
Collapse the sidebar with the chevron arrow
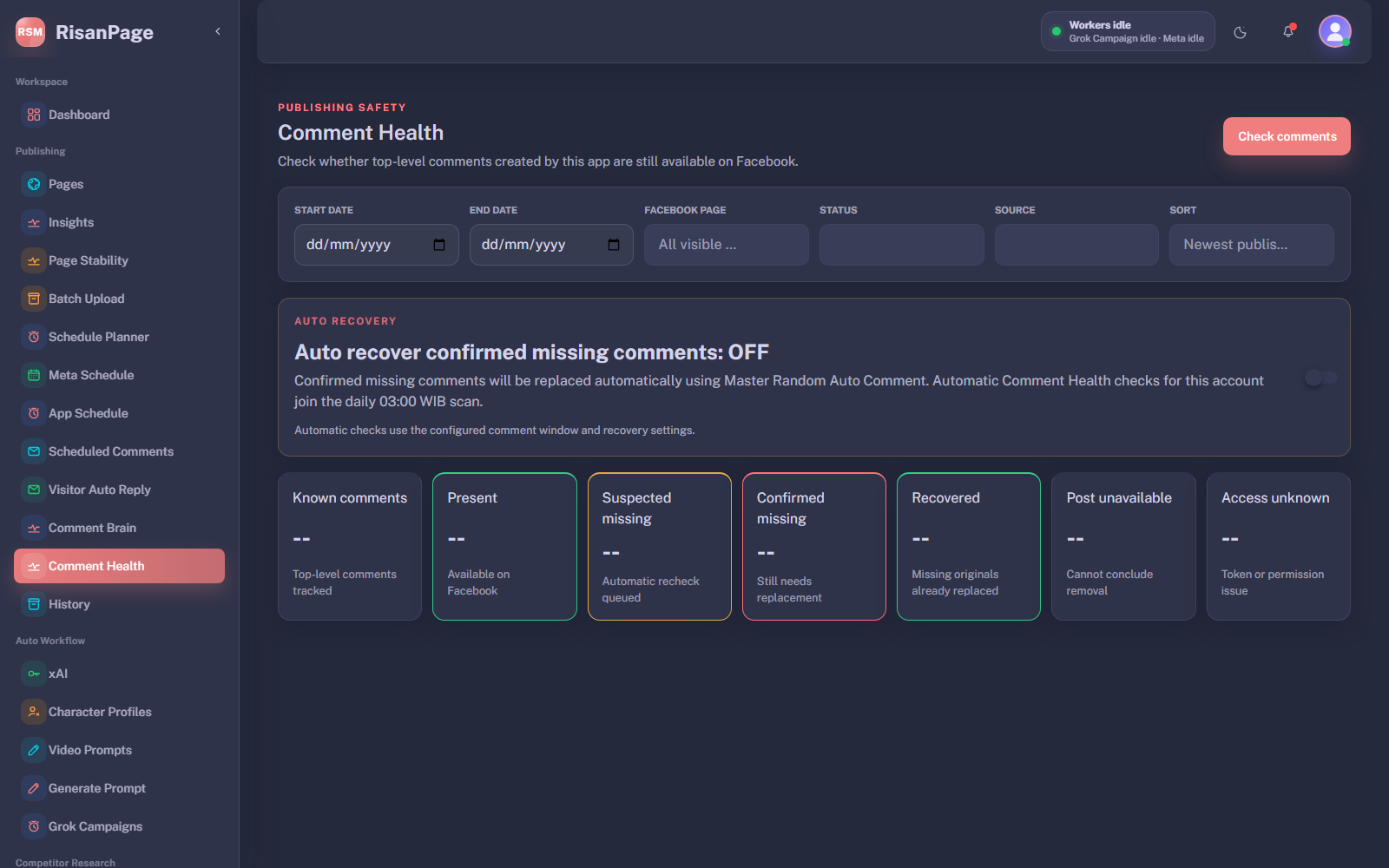(x=218, y=31)
